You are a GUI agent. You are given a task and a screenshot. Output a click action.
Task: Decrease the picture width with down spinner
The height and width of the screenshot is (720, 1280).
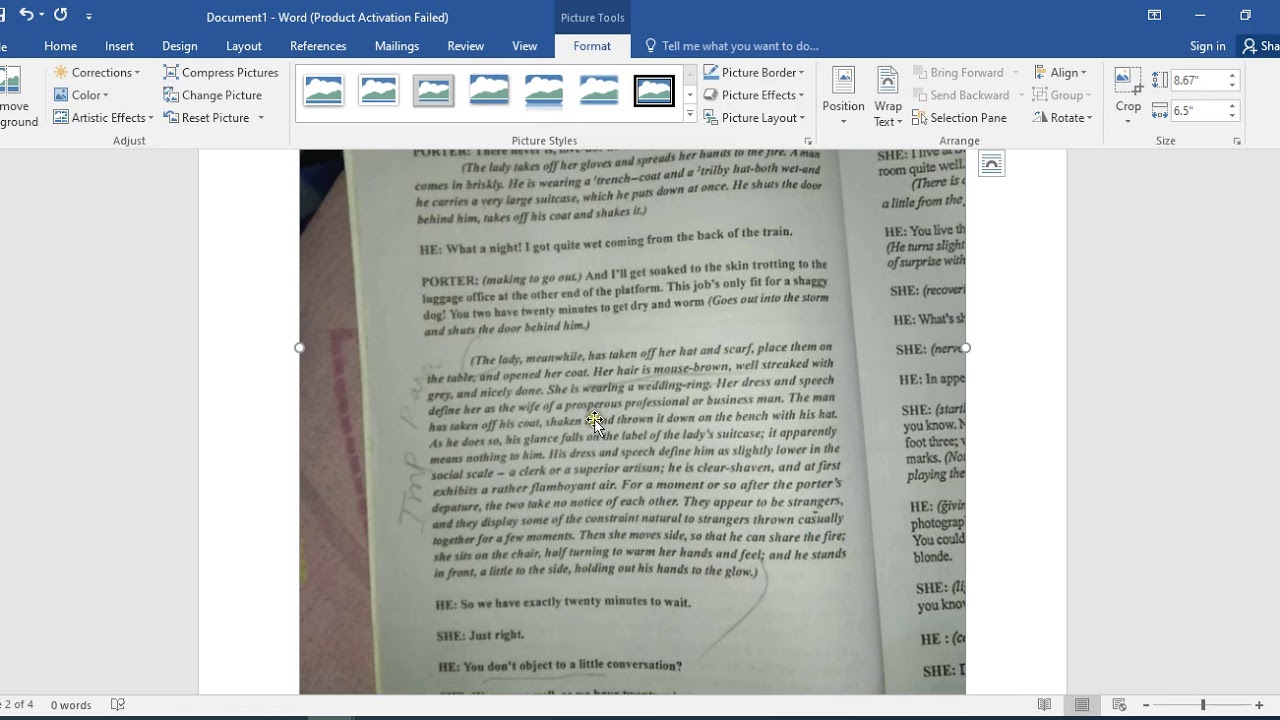coord(1232,115)
